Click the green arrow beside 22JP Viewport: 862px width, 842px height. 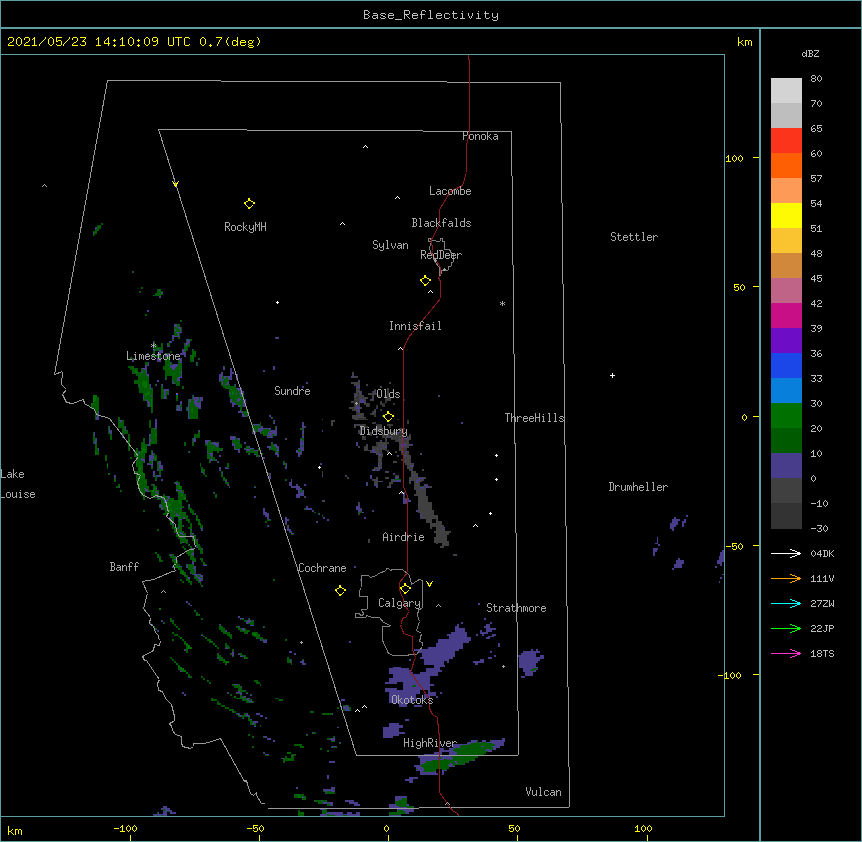click(786, 628)
